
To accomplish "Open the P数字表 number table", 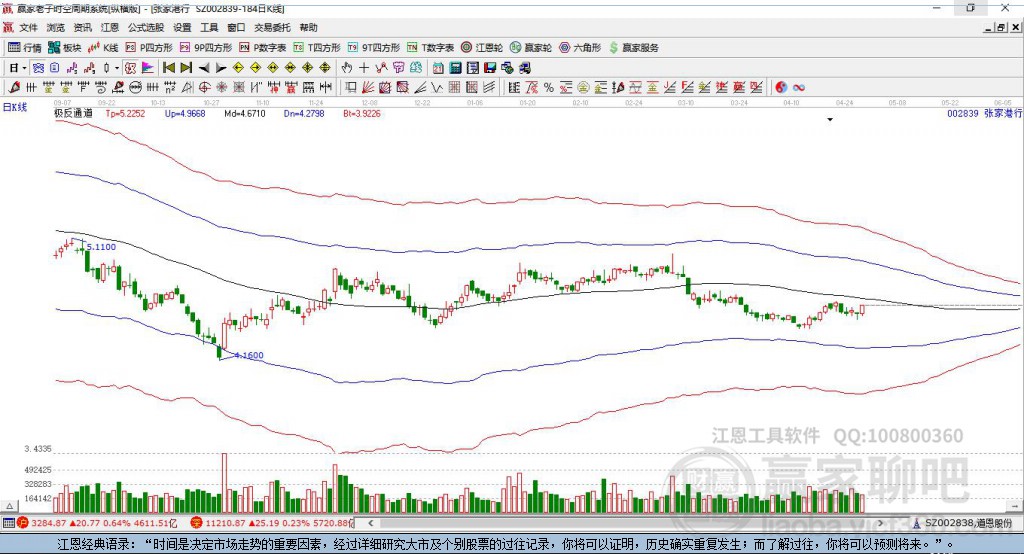I will 263,48.
